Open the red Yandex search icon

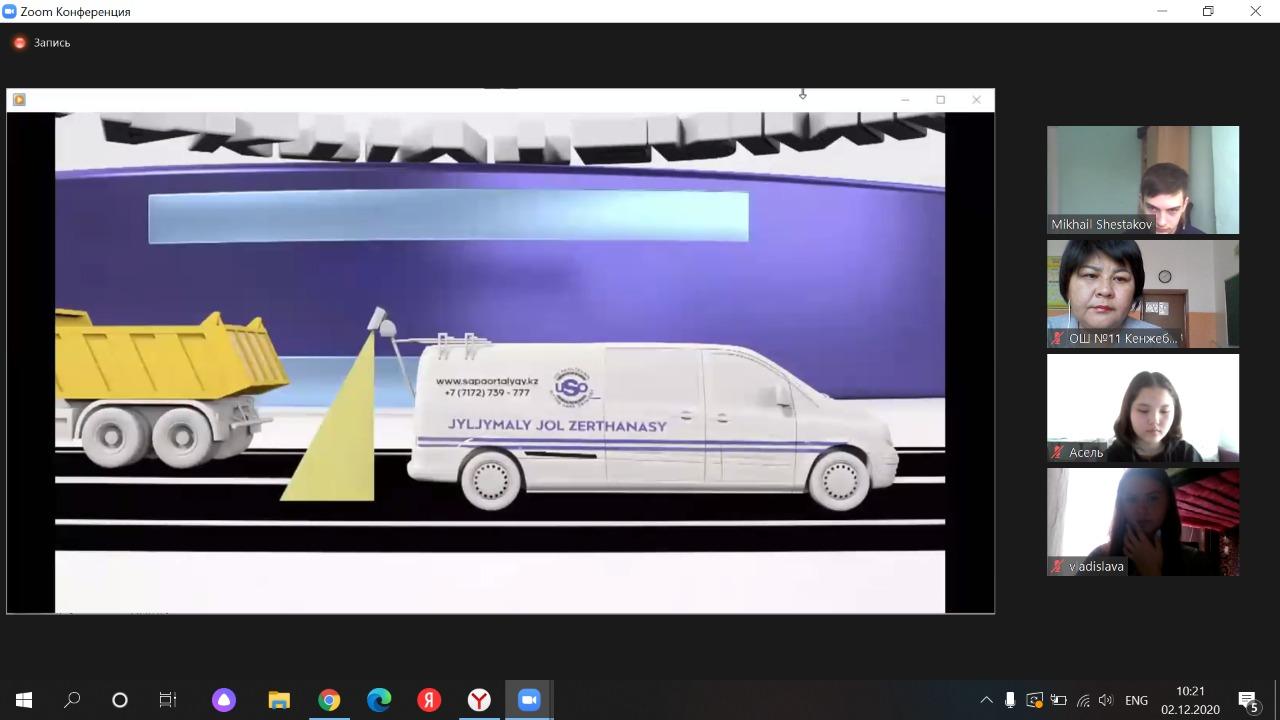pyautogui.click(x=429, y=700)
